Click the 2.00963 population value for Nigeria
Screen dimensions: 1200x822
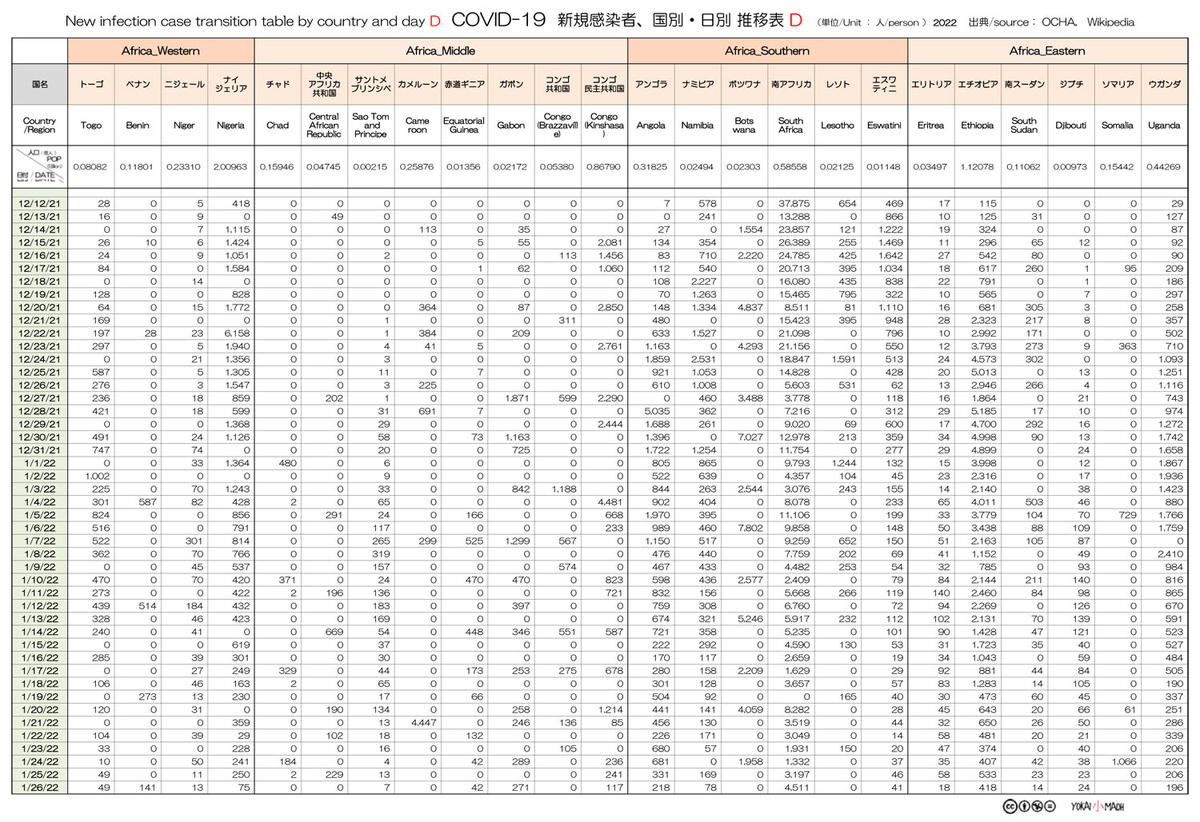(x=231, y=167)
